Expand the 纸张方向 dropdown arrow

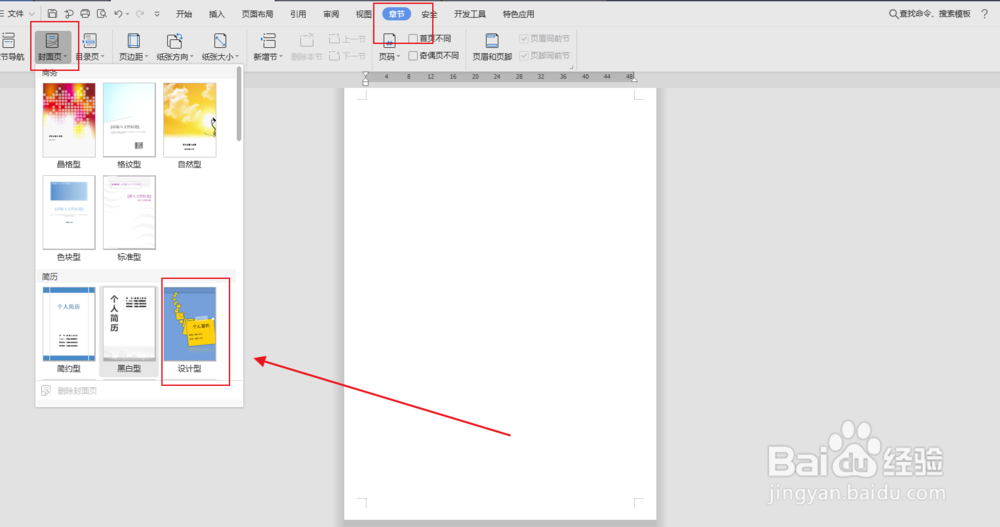coord(191,57)
